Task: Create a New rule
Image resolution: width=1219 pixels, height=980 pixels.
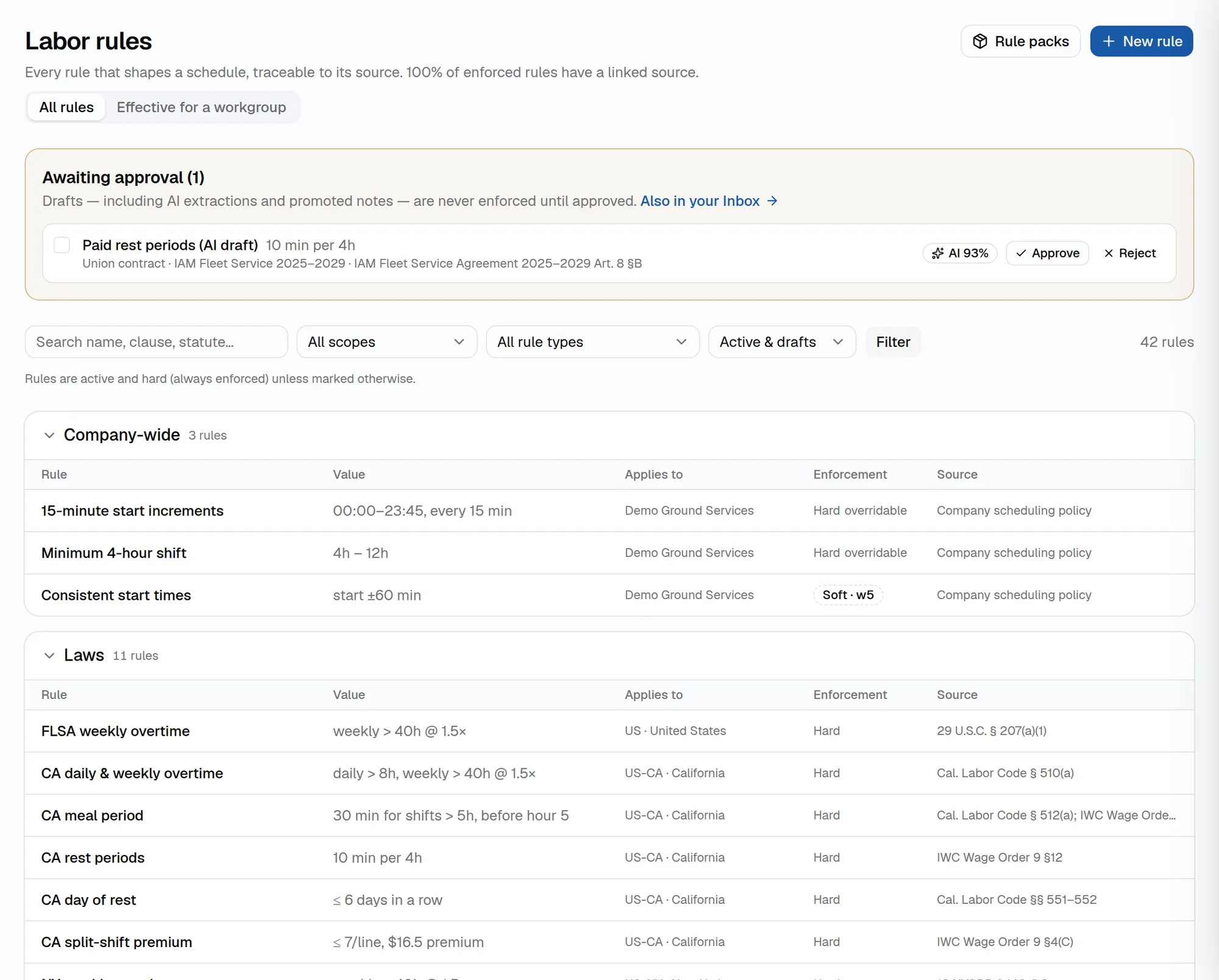Action: tap(1141, 41)
